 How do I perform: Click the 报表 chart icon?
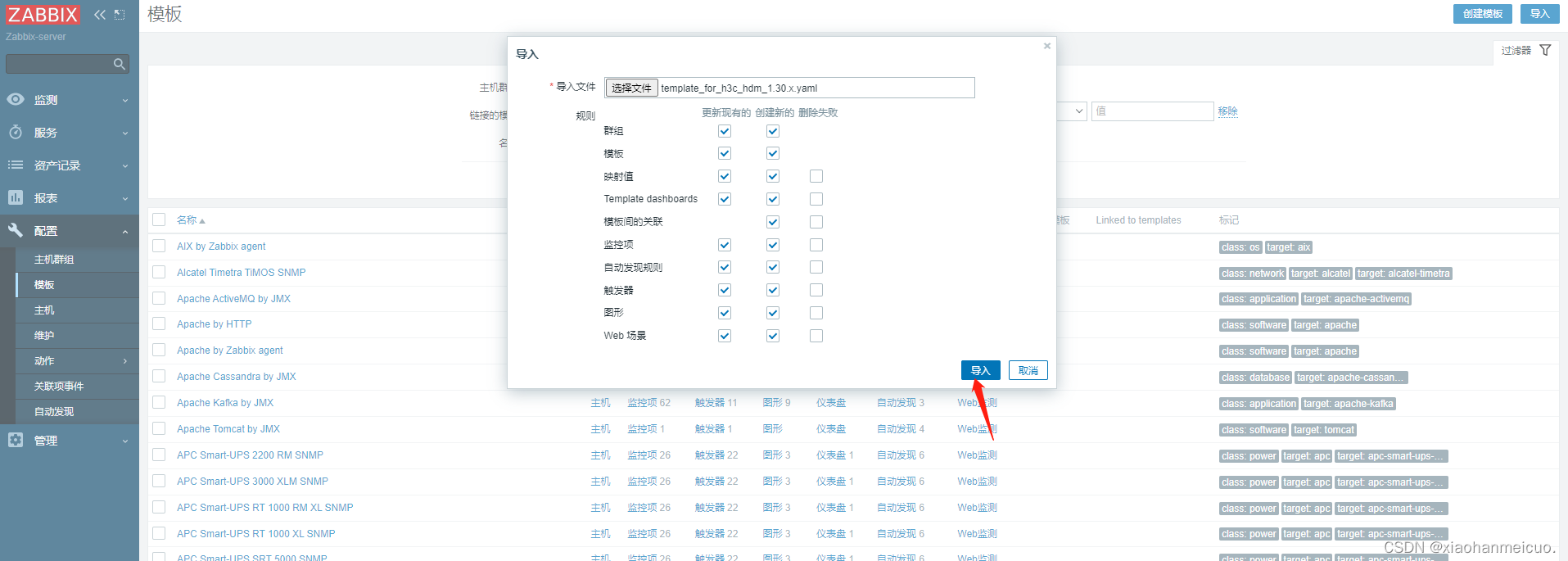tap(16, 197)
